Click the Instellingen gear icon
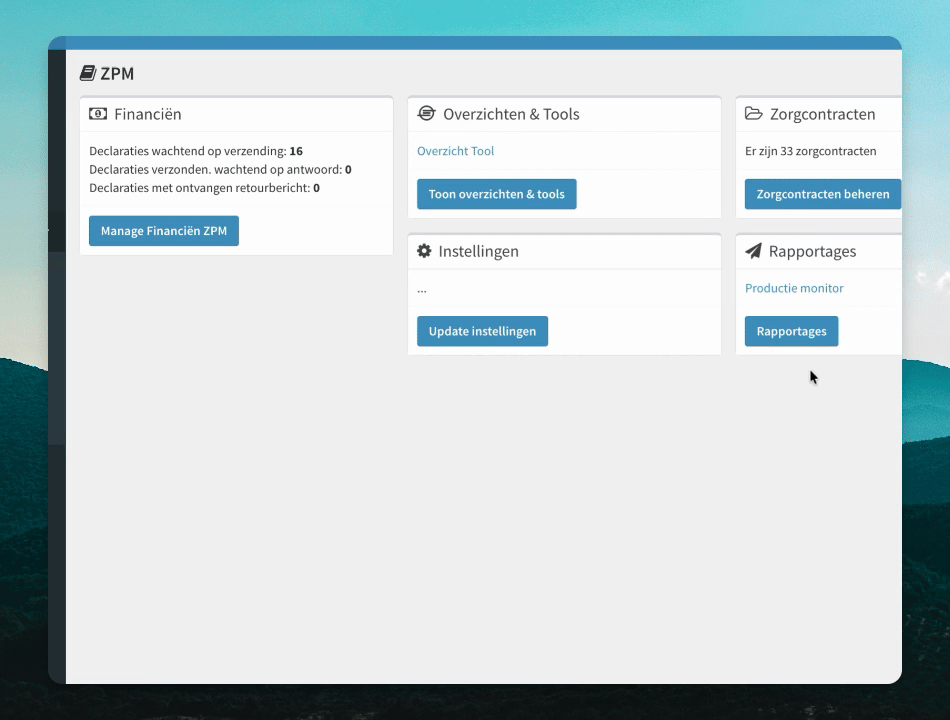The image size is (950, 720). tap(424, 251)
